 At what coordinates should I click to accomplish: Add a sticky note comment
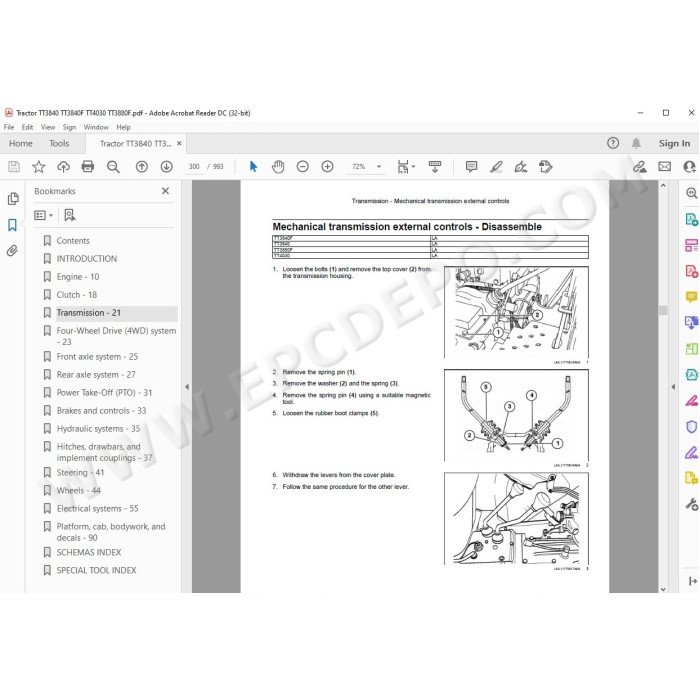(471, 167)
